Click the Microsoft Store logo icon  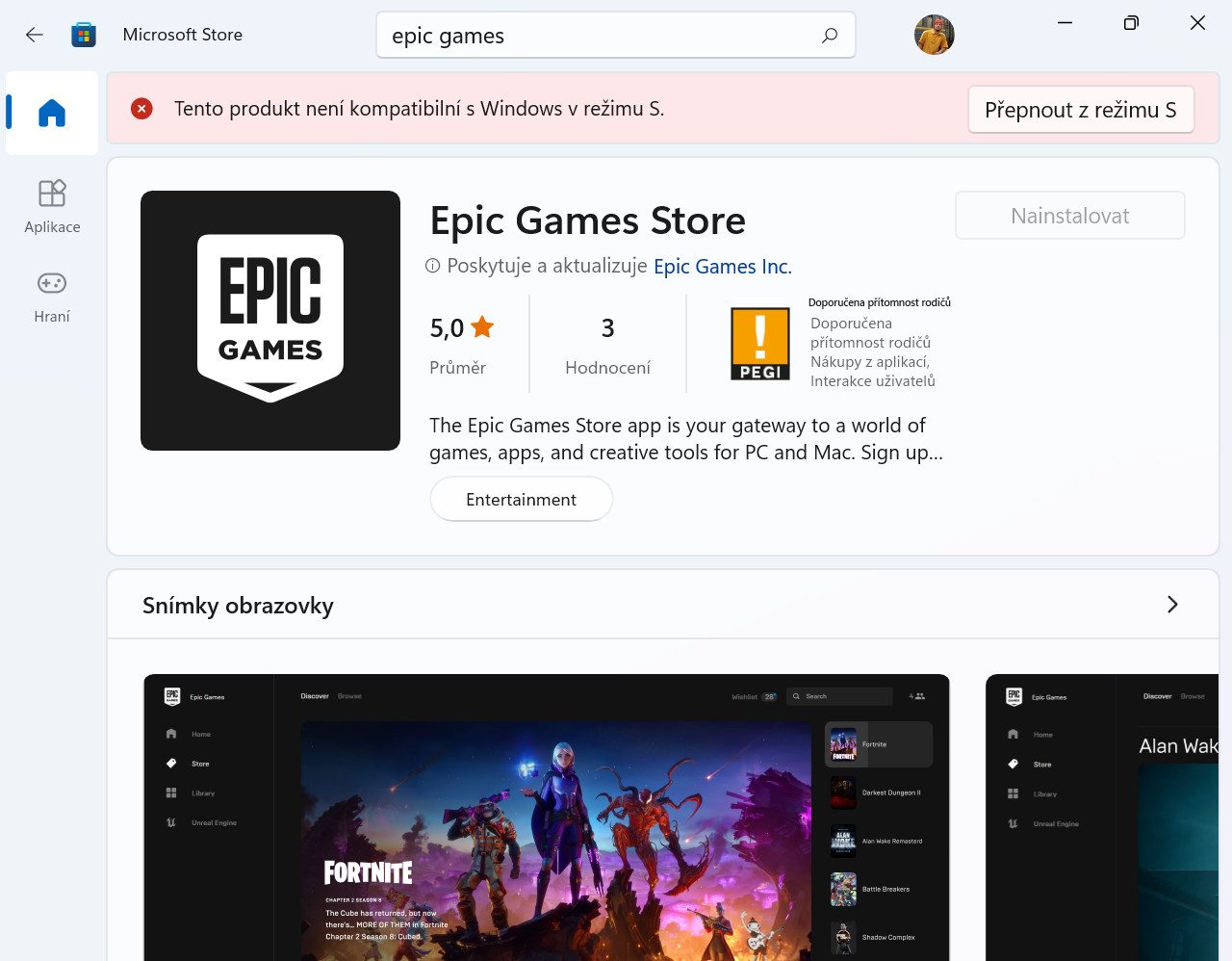pos(84,35)
